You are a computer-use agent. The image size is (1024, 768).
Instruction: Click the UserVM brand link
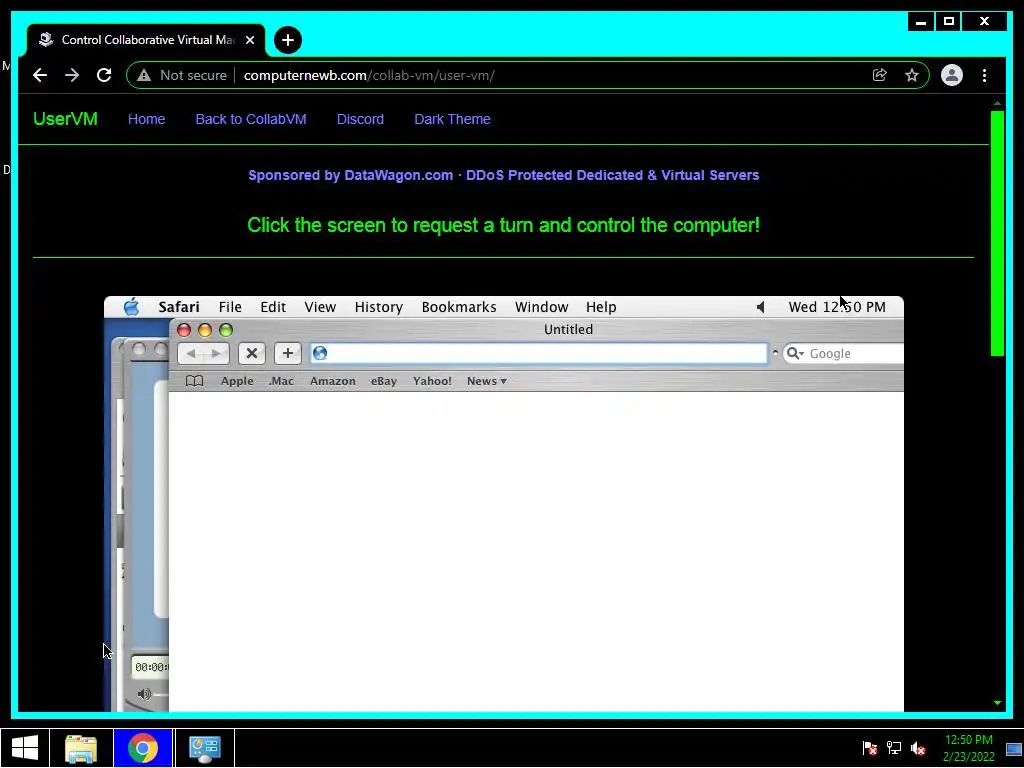65,119
